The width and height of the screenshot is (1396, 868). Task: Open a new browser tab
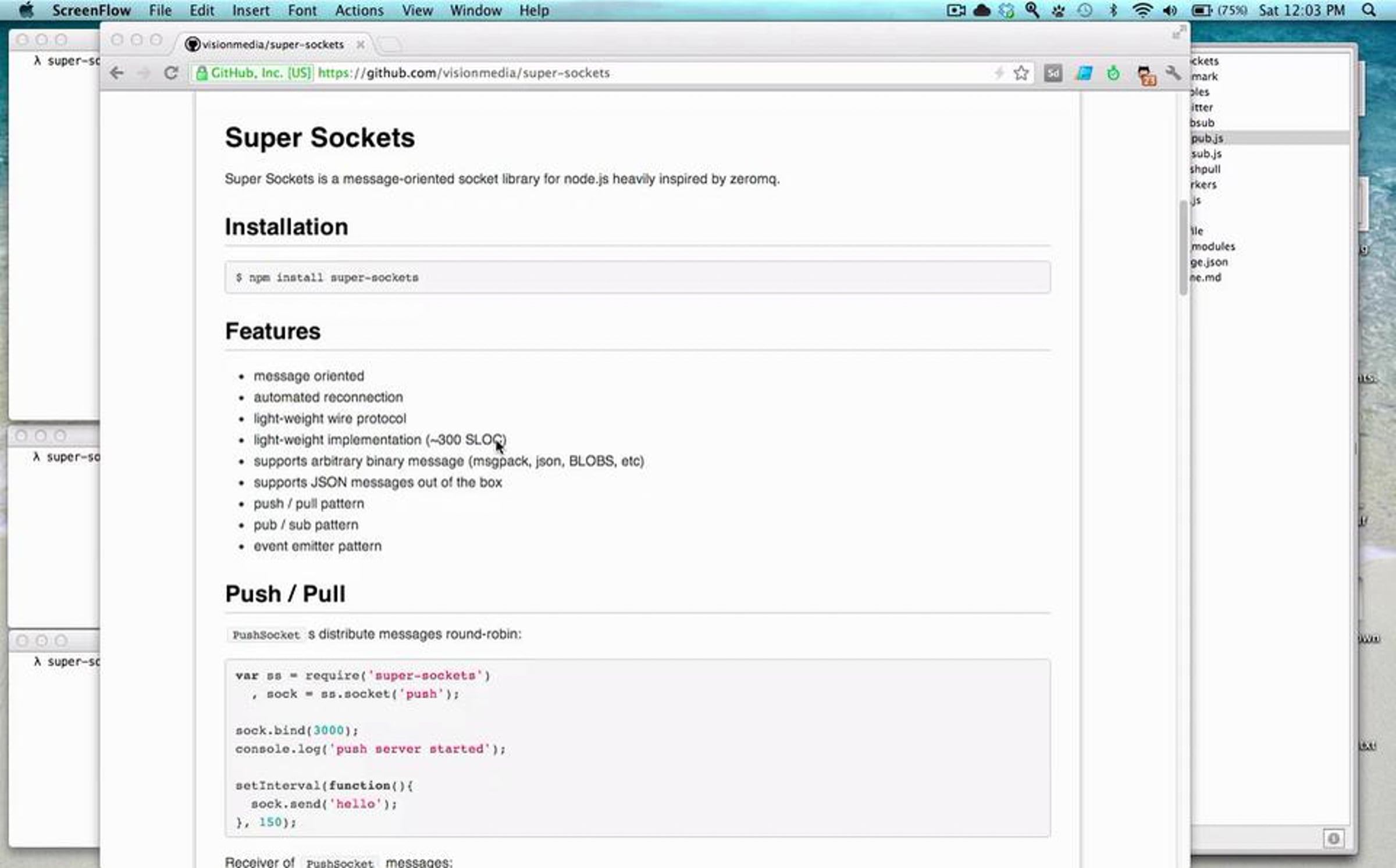pyautogui.click(x=390, y=44)
